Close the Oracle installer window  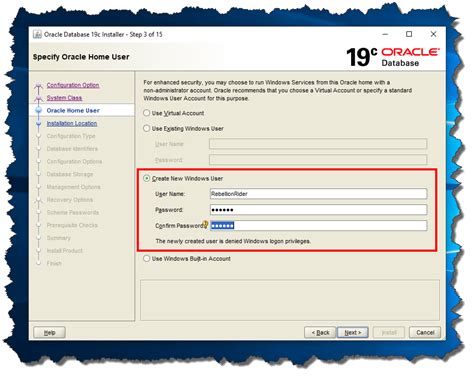pyautogui.click(x=433, y=34)
